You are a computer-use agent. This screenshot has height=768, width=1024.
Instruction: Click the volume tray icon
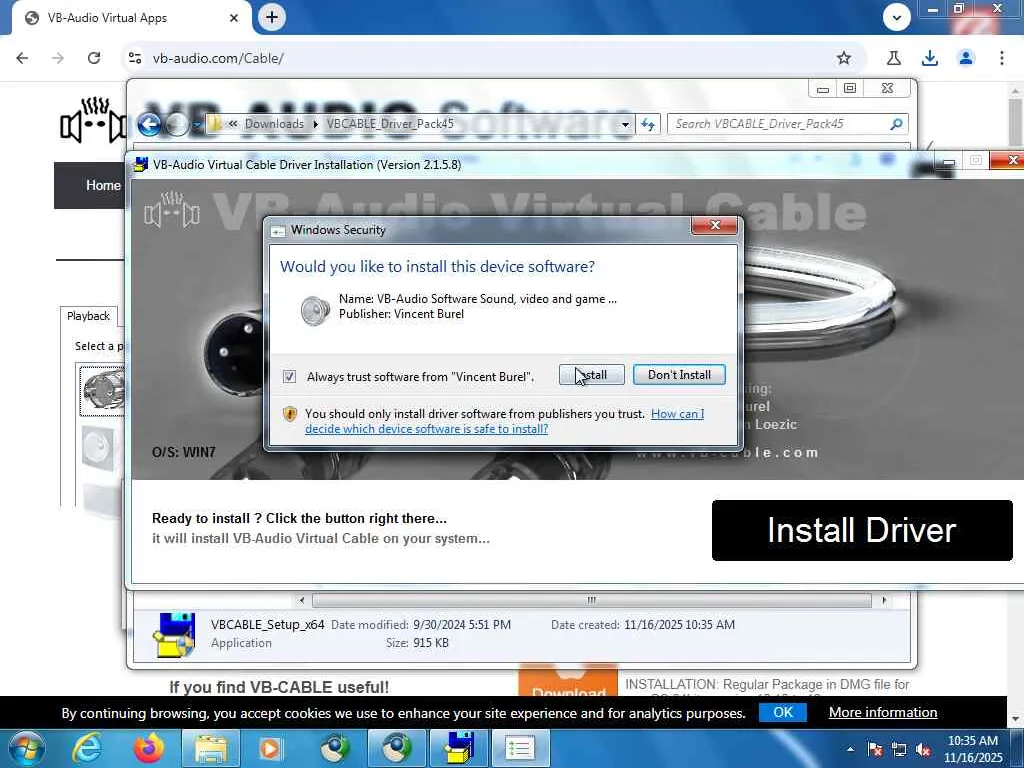923,749
